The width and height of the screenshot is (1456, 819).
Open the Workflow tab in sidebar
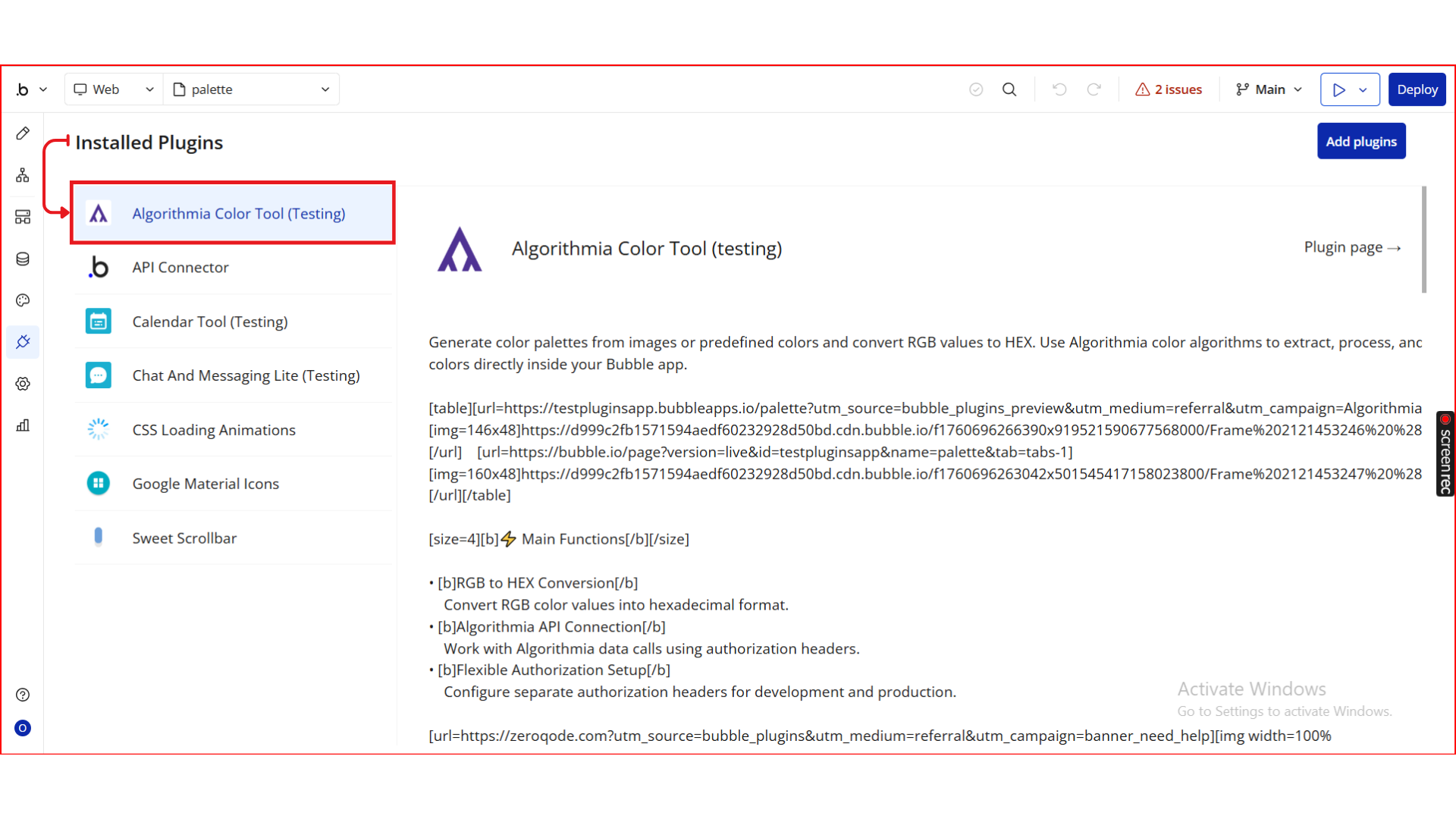pyautogui.click(x=23, y=175)
